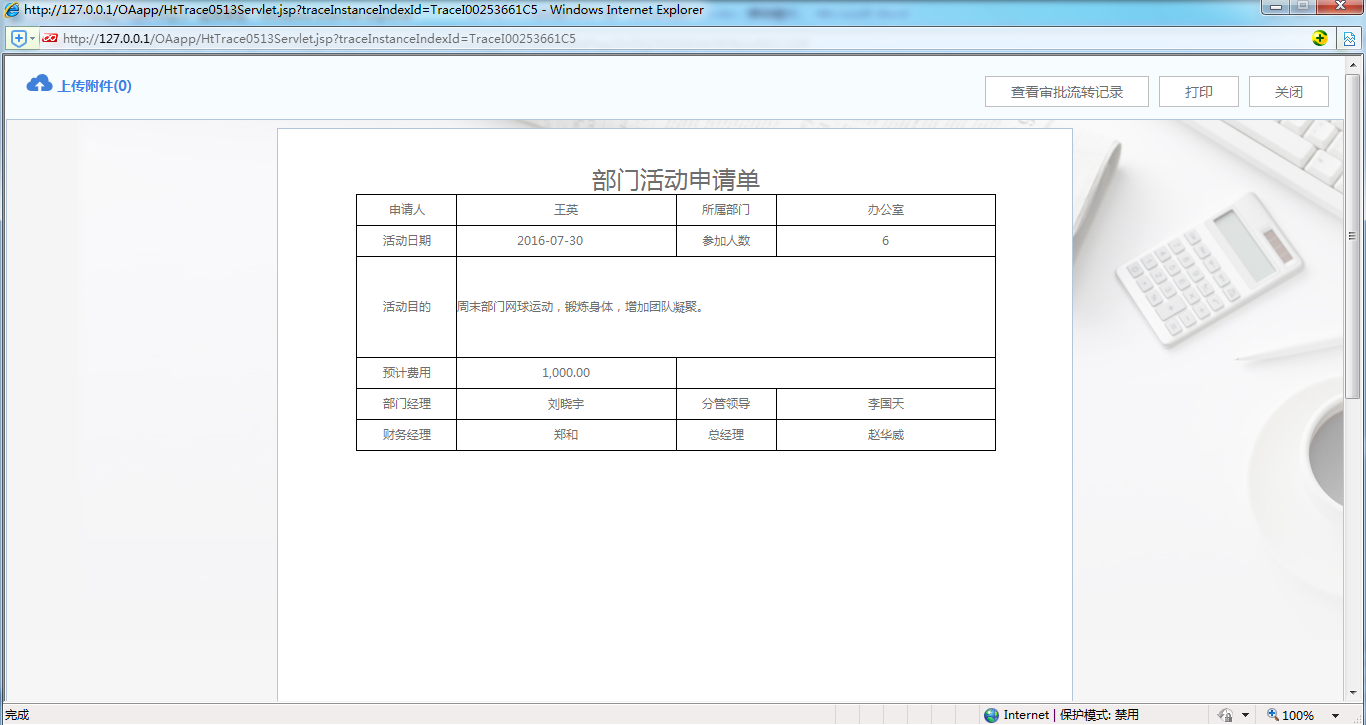Screen dimensions: 1366x725
Task: Click the 申请人 label cell
Action: 407,210
